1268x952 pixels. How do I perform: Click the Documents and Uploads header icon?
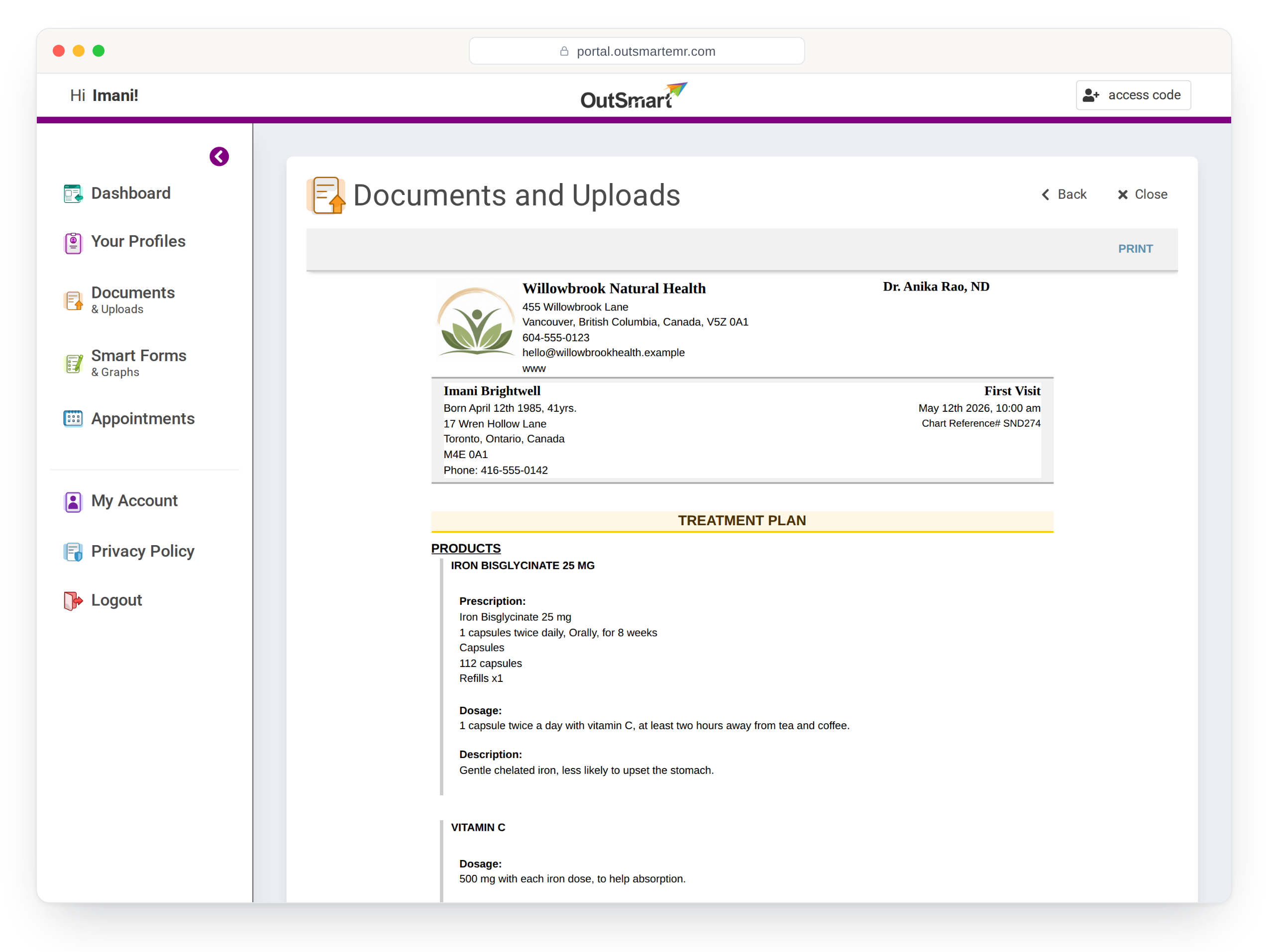point(326,195)
